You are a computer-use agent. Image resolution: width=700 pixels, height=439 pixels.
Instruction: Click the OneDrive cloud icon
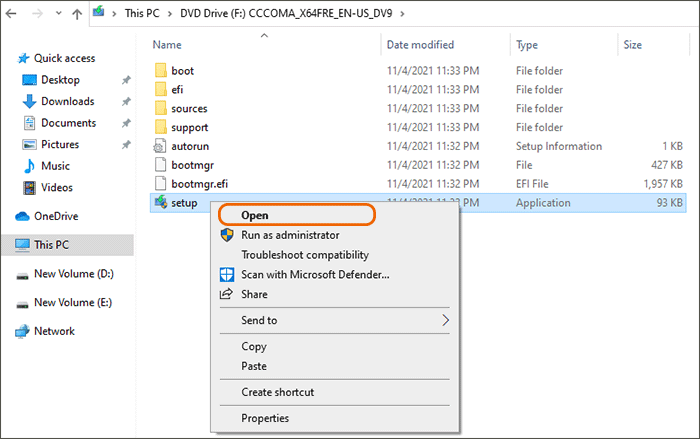click(22, 216)
